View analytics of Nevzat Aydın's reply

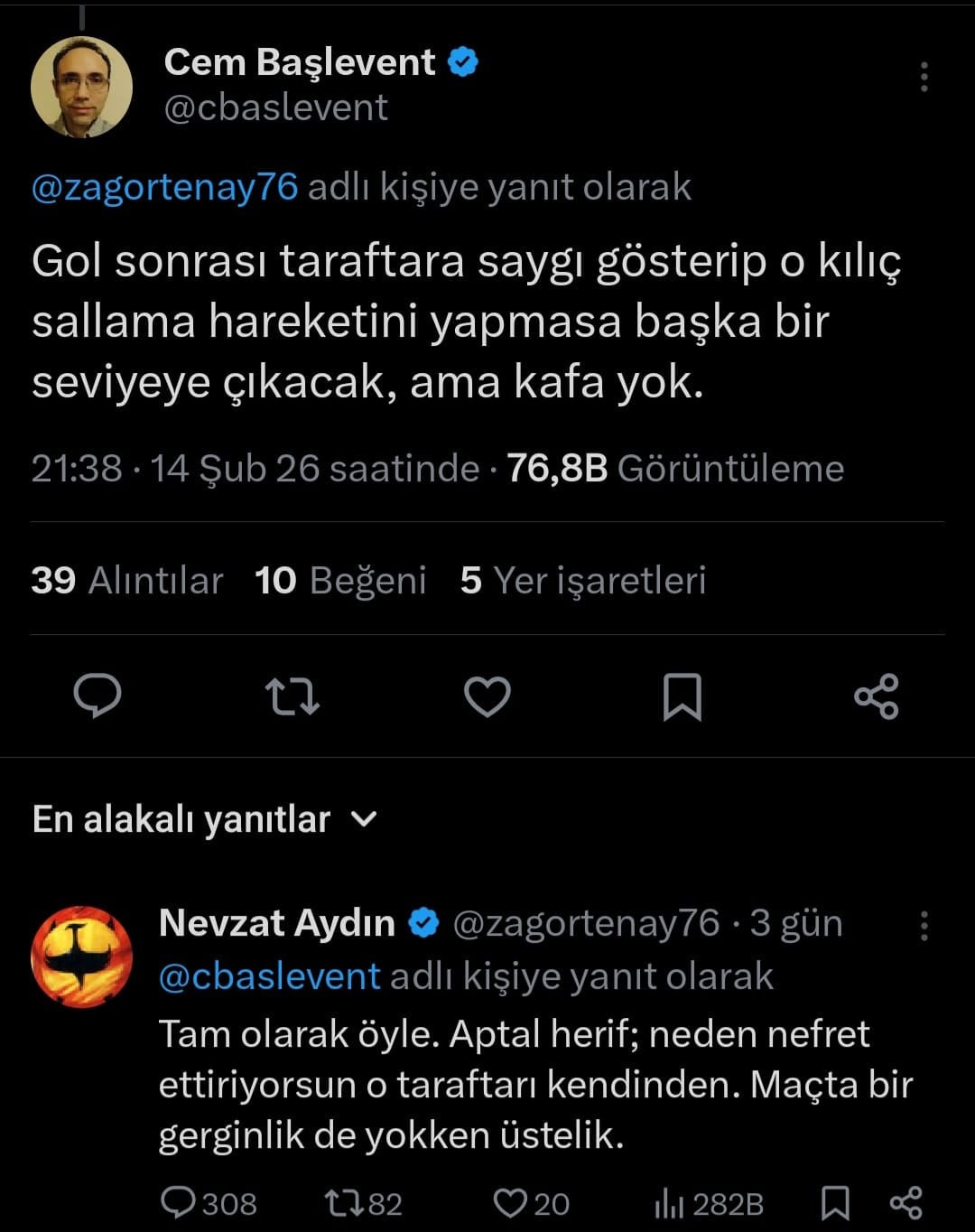[x=669, y=1203]
